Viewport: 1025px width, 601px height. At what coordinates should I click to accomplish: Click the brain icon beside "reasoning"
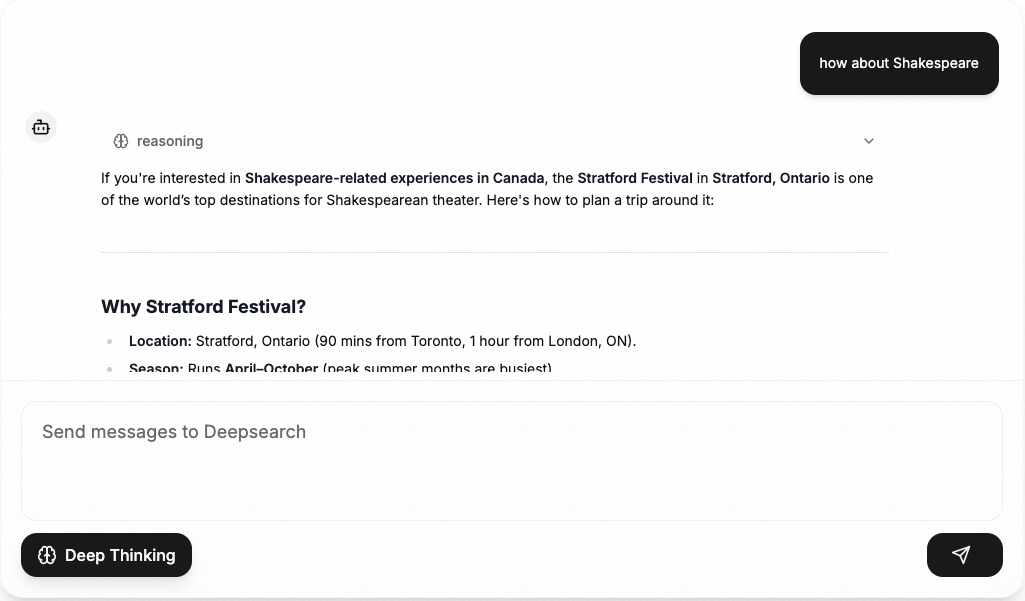121,141
